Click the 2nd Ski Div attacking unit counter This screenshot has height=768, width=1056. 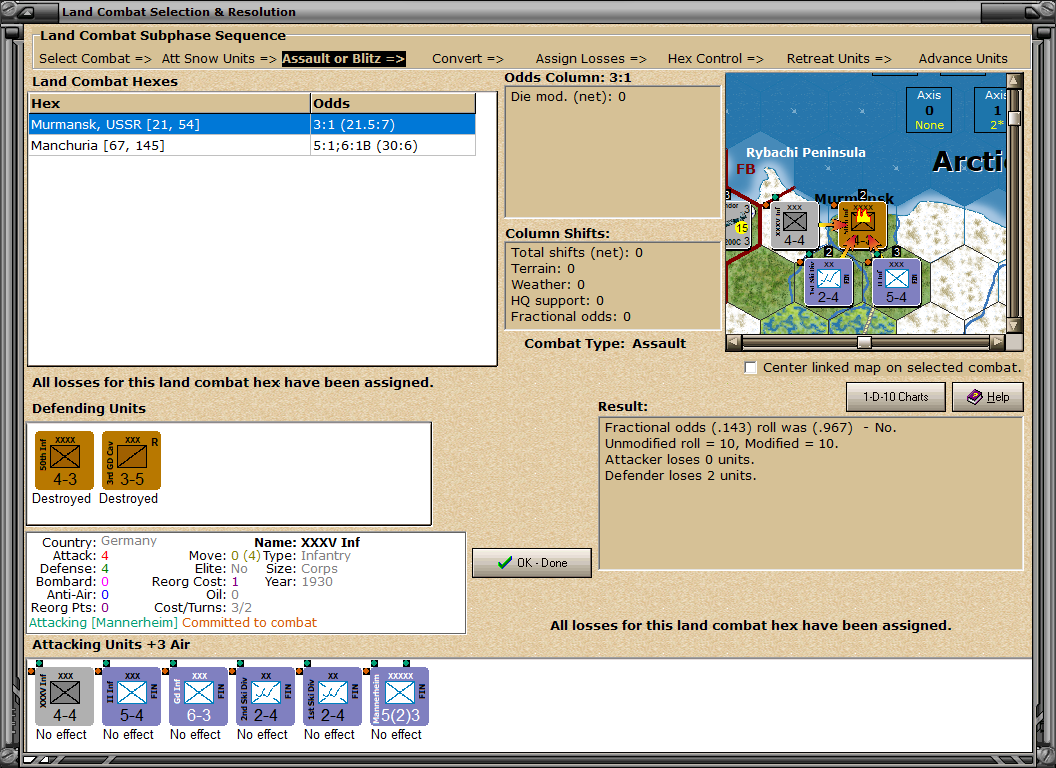tap(265, 697)
